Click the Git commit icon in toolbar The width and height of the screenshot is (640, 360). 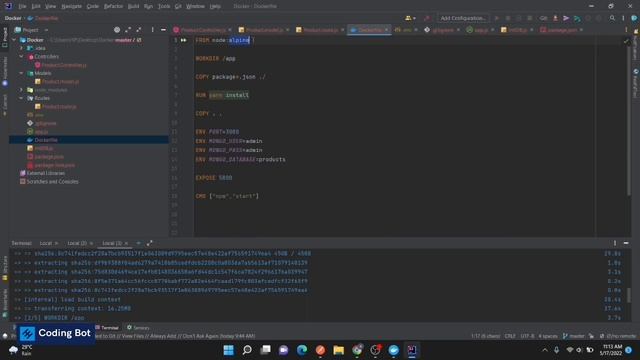point(566,18)
